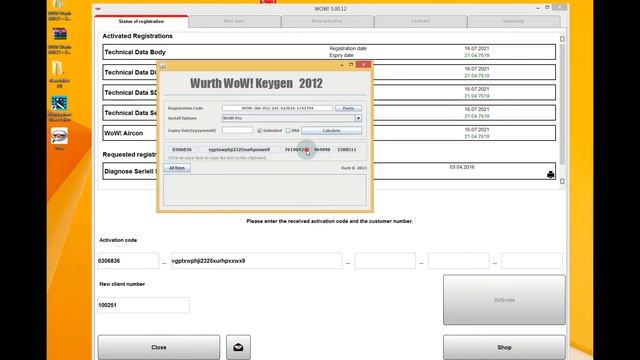Click the Paste button in the keygen
640x360 pixels.
349,108
